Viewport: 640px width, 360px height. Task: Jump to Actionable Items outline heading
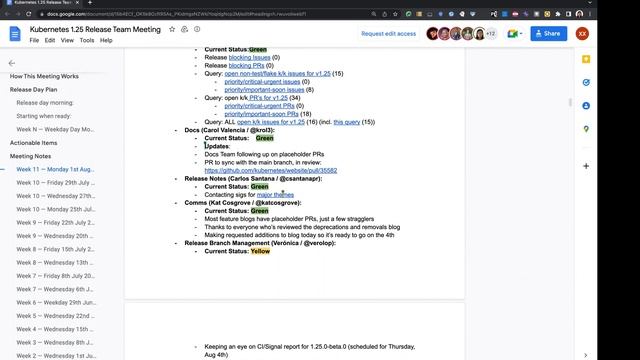[33, 143]
